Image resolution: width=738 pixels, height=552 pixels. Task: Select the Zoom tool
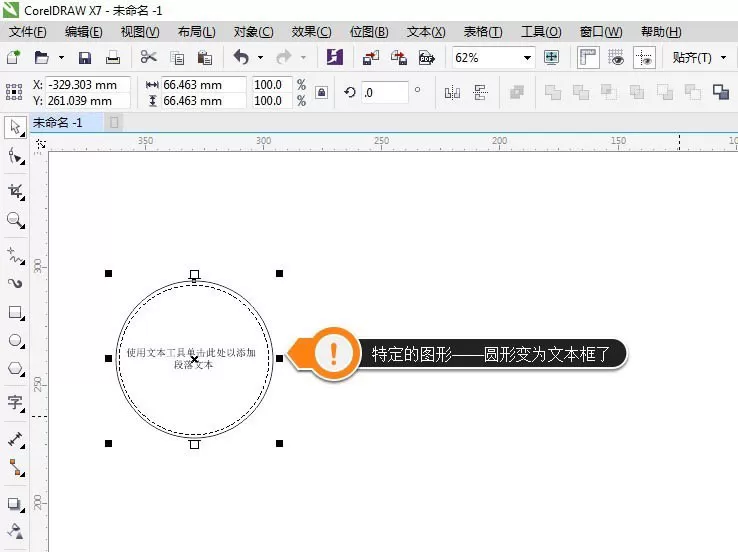(x=16, y=220)
